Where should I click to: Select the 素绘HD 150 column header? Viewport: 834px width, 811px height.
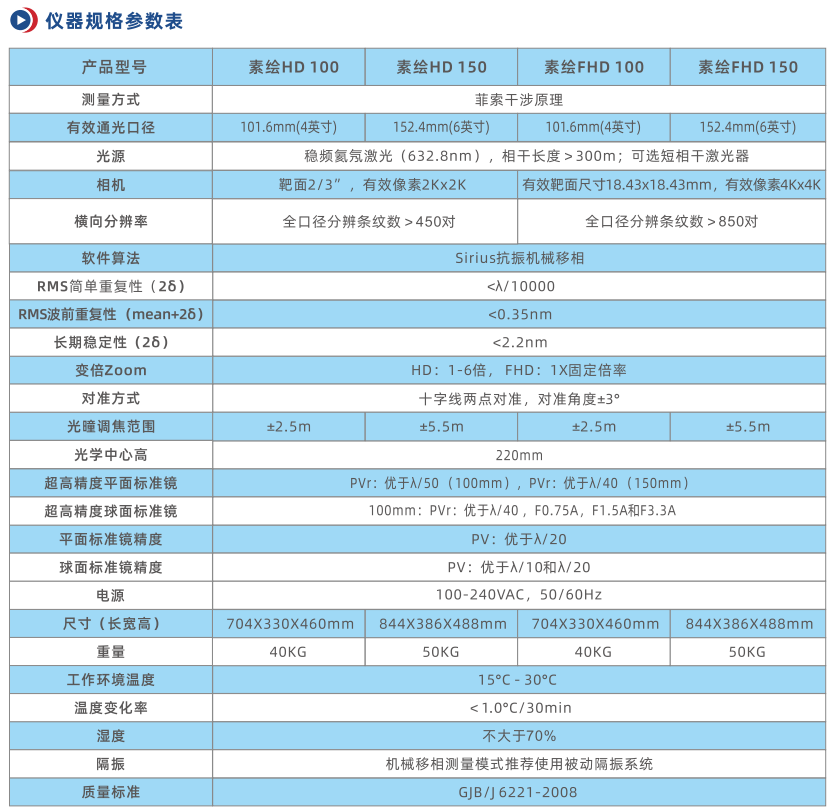pyautogui.click(x=441, y=68)
